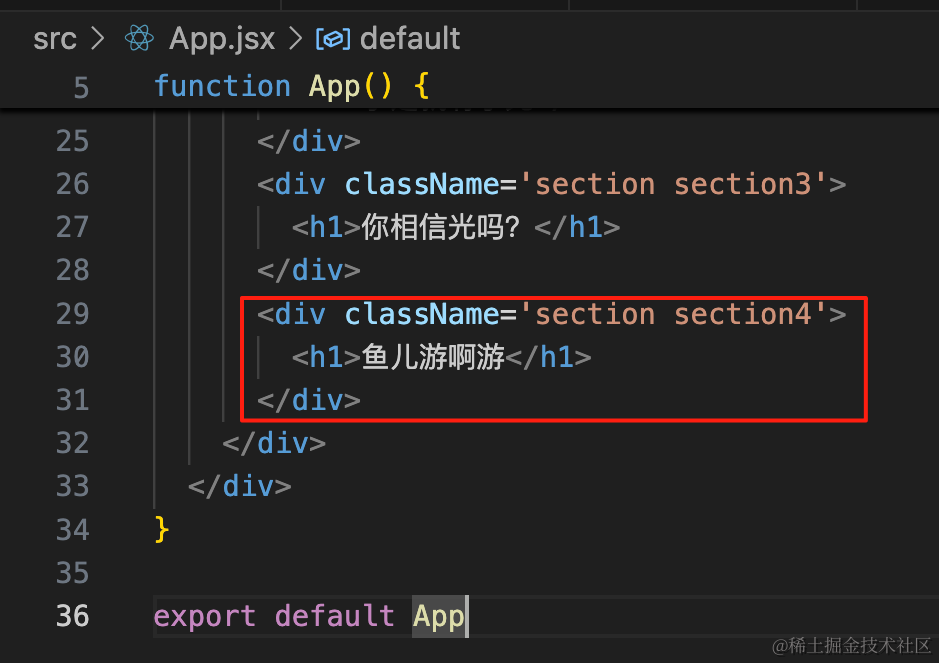Click 'className' attribute on line 26
This screenshot has width=940, height=664.
(422, 184)
